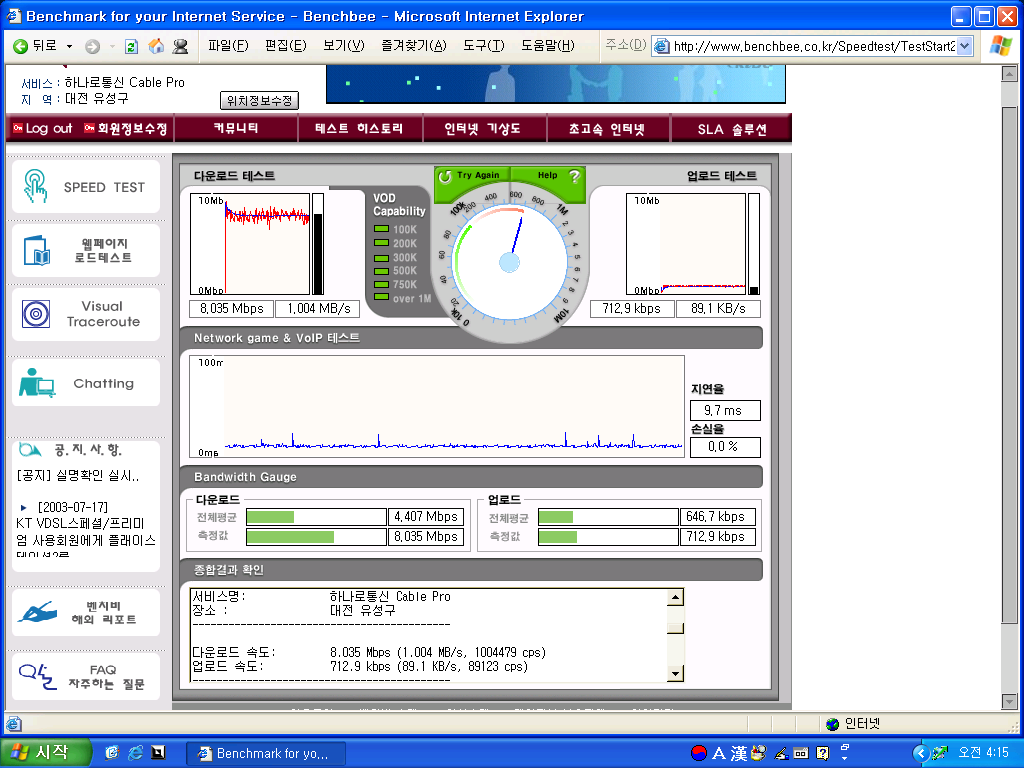Viewport: 1024px width, 768px height.
Task: Click the page scrollbar up arrow
Action: tap(1009, 74)
